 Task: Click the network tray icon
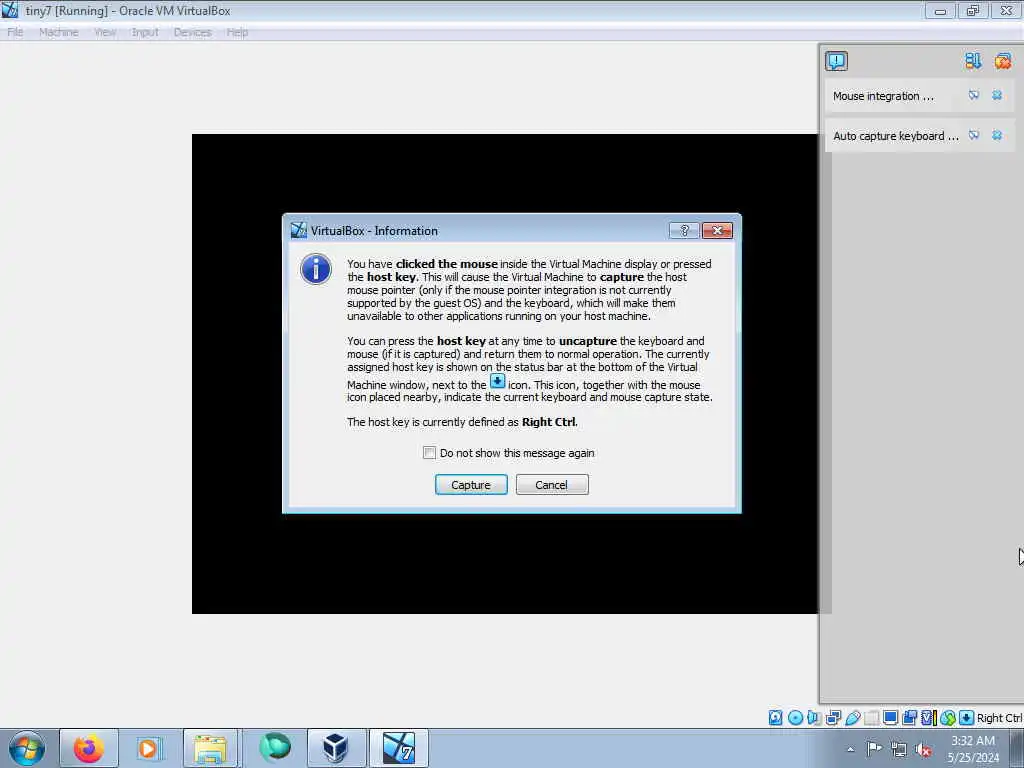(x=899, y=749)
